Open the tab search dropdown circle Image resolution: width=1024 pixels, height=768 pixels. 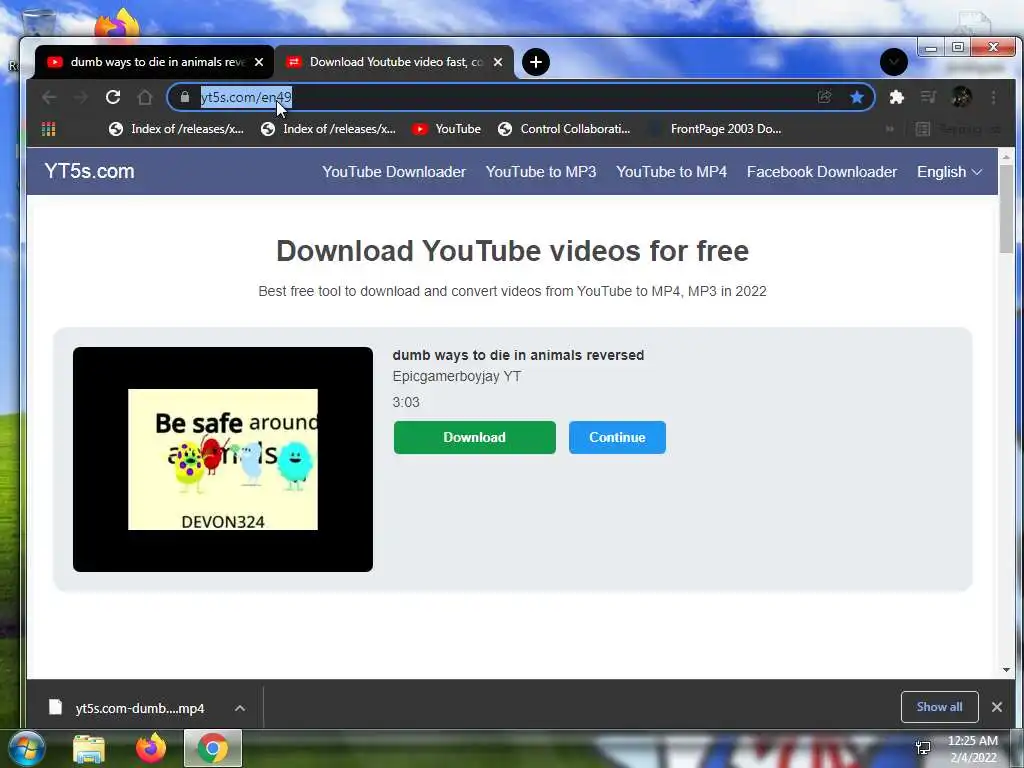click(893, 62)
